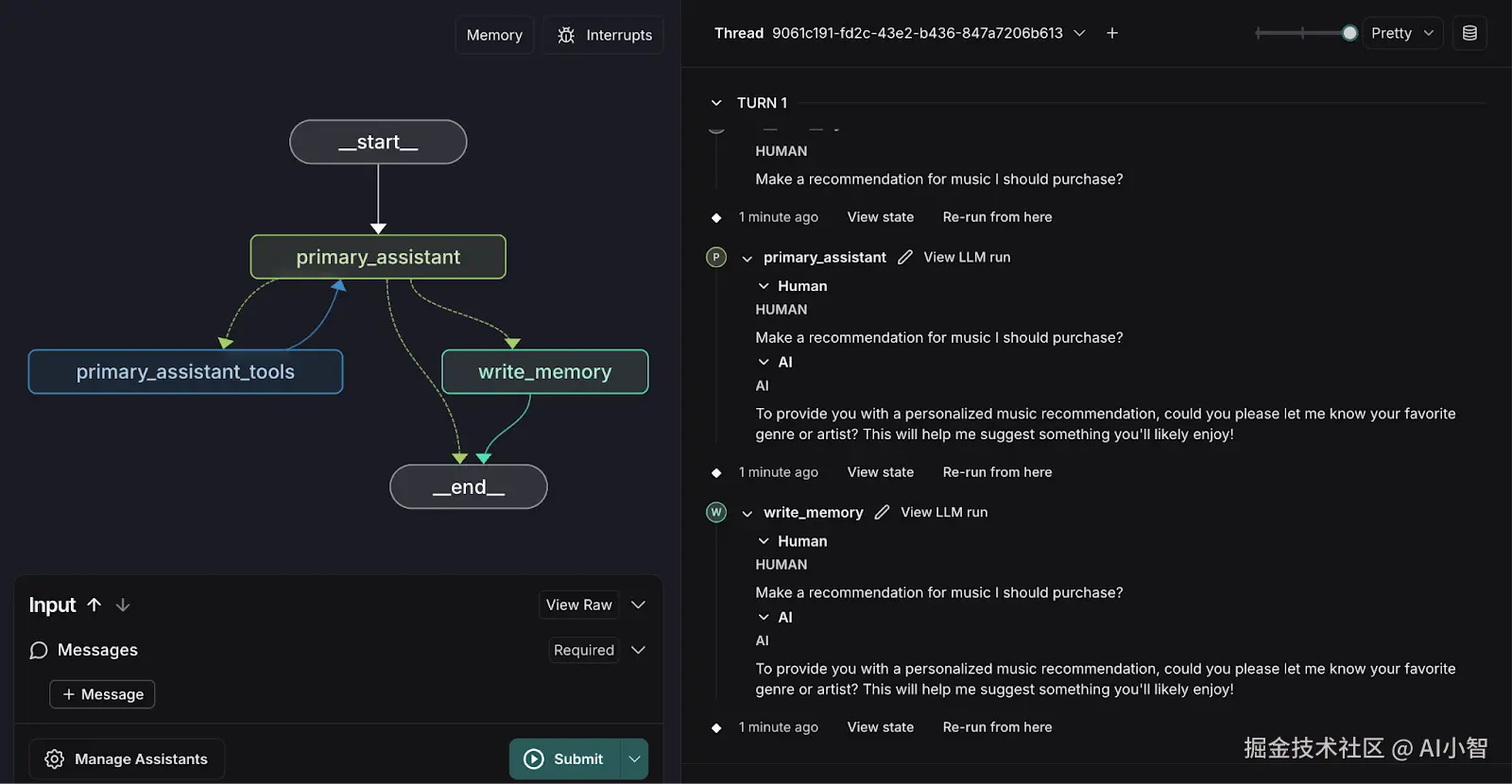Screen dimensions: 1512x784
Task: Add a new Message to input
Action: 102,694
